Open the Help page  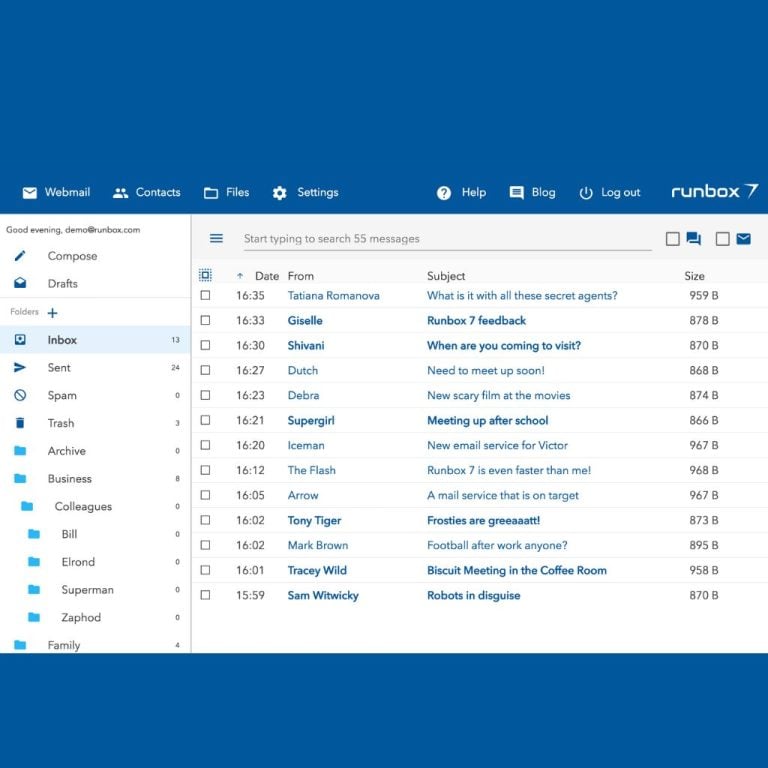point(474,192)
